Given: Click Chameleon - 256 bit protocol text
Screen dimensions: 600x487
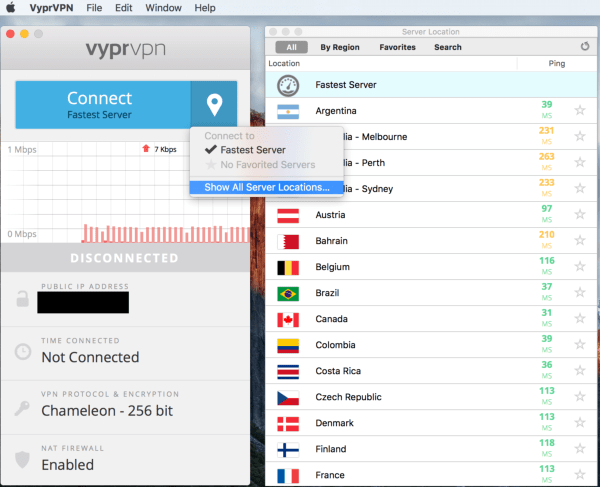Looking at the screenshot, I should tap(107, 411).
